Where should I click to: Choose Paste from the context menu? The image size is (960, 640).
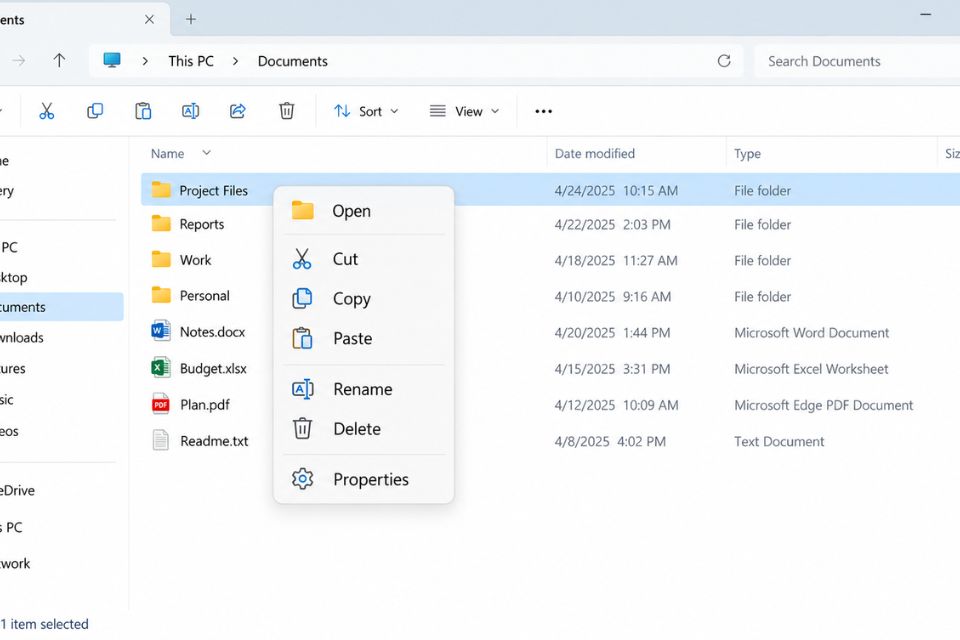point(364,338)
